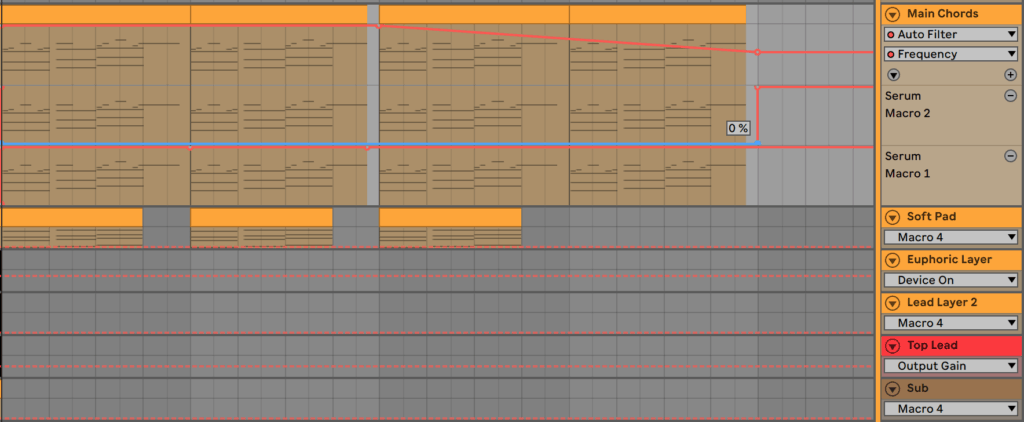Select the first Main Chords clip header
The height and width of the screenshot is (422, 1024).
(x=95, y=14)
